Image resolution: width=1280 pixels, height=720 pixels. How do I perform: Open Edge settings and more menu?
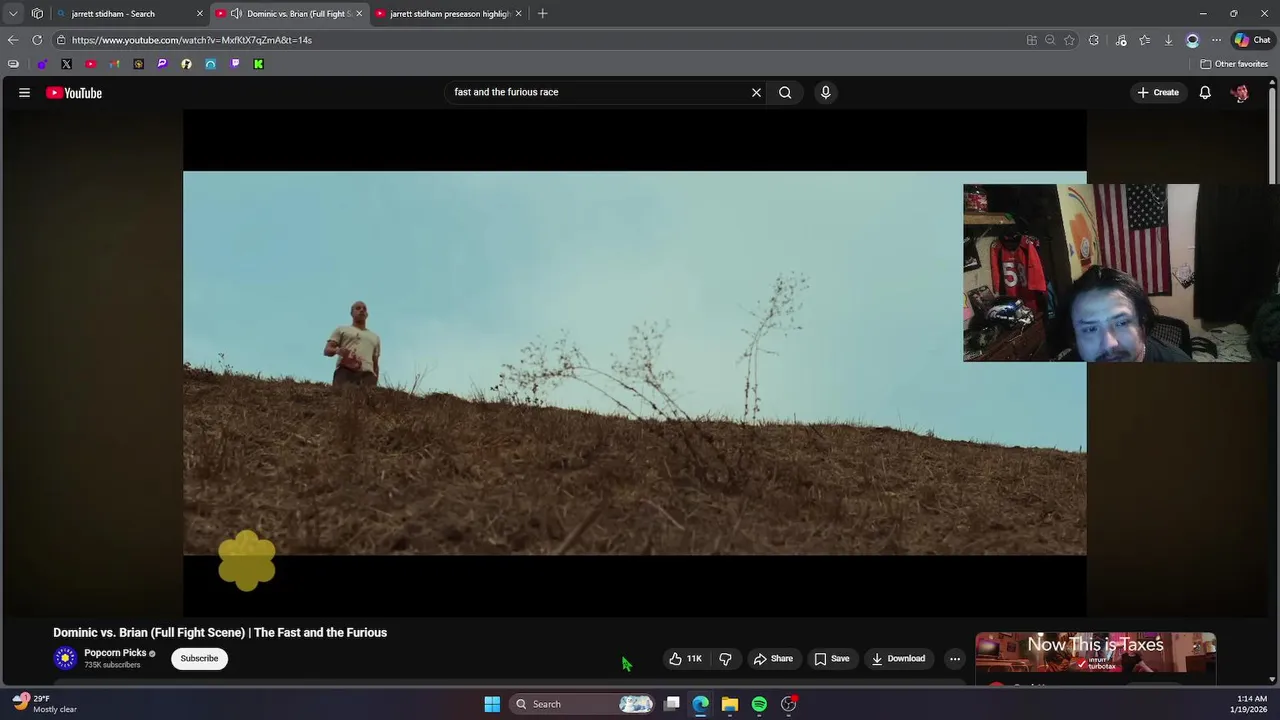click(1216, 40)
